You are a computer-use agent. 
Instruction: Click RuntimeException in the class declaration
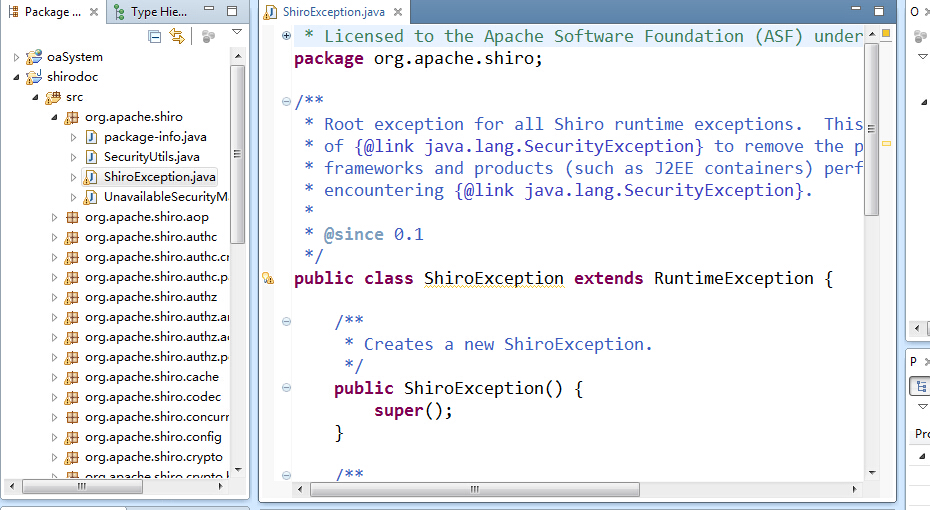734,278
